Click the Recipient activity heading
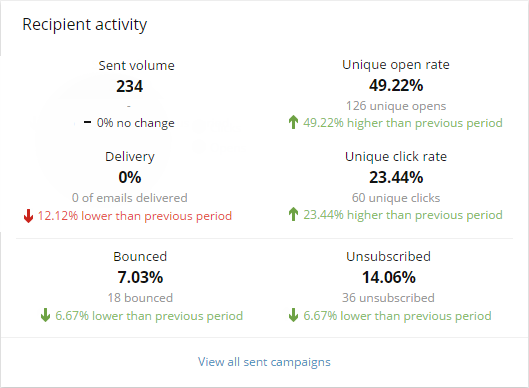The height and width of the screenshot is (388, 529). (85, 25)
